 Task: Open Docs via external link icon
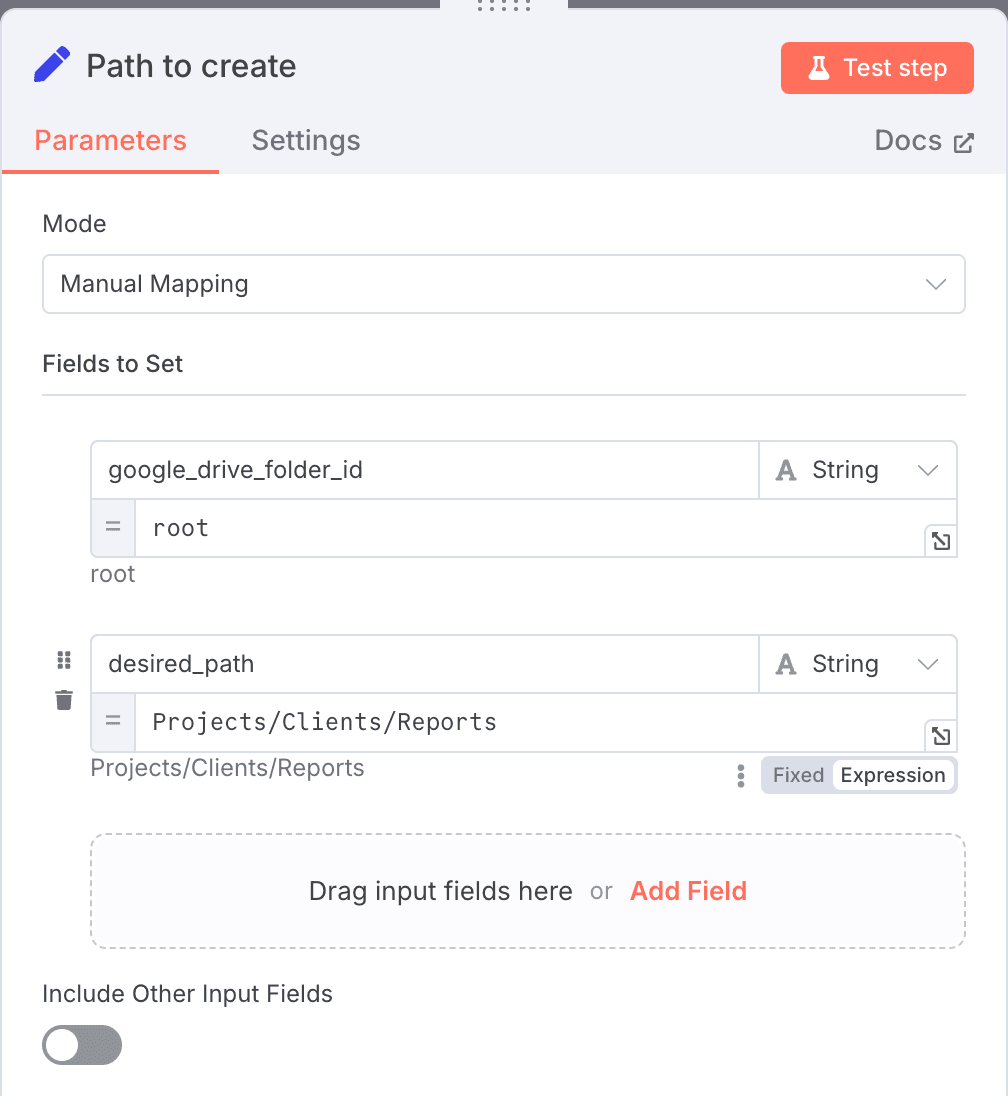click(963, 143)
